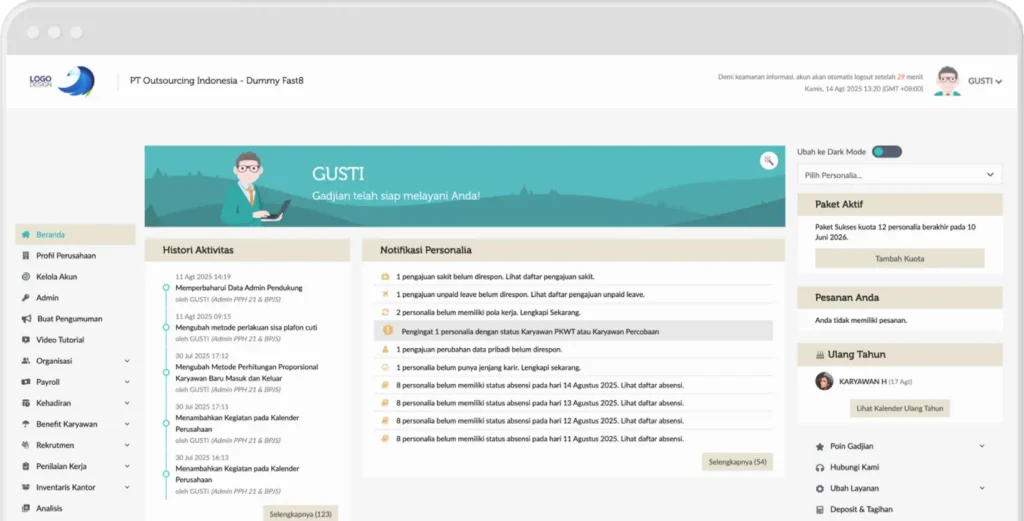Image resolution: width=1024 pixels, height=521 pixels.
Task: Click the orange warning Pengingat icon
Action: click(388, 331)
